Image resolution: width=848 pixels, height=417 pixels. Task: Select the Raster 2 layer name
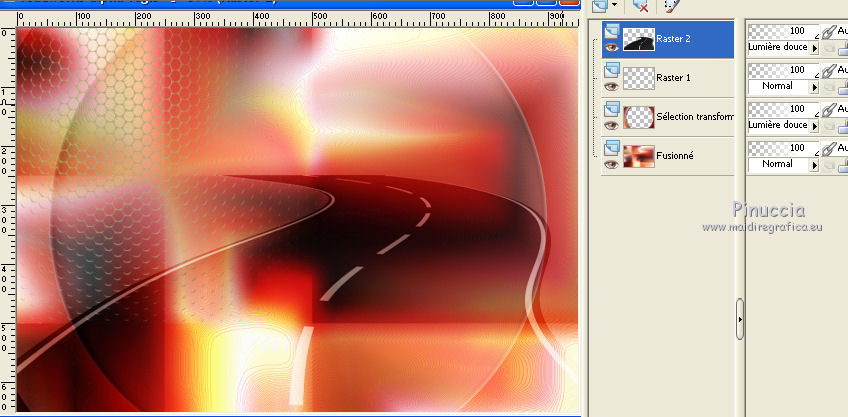coord(673,39)
